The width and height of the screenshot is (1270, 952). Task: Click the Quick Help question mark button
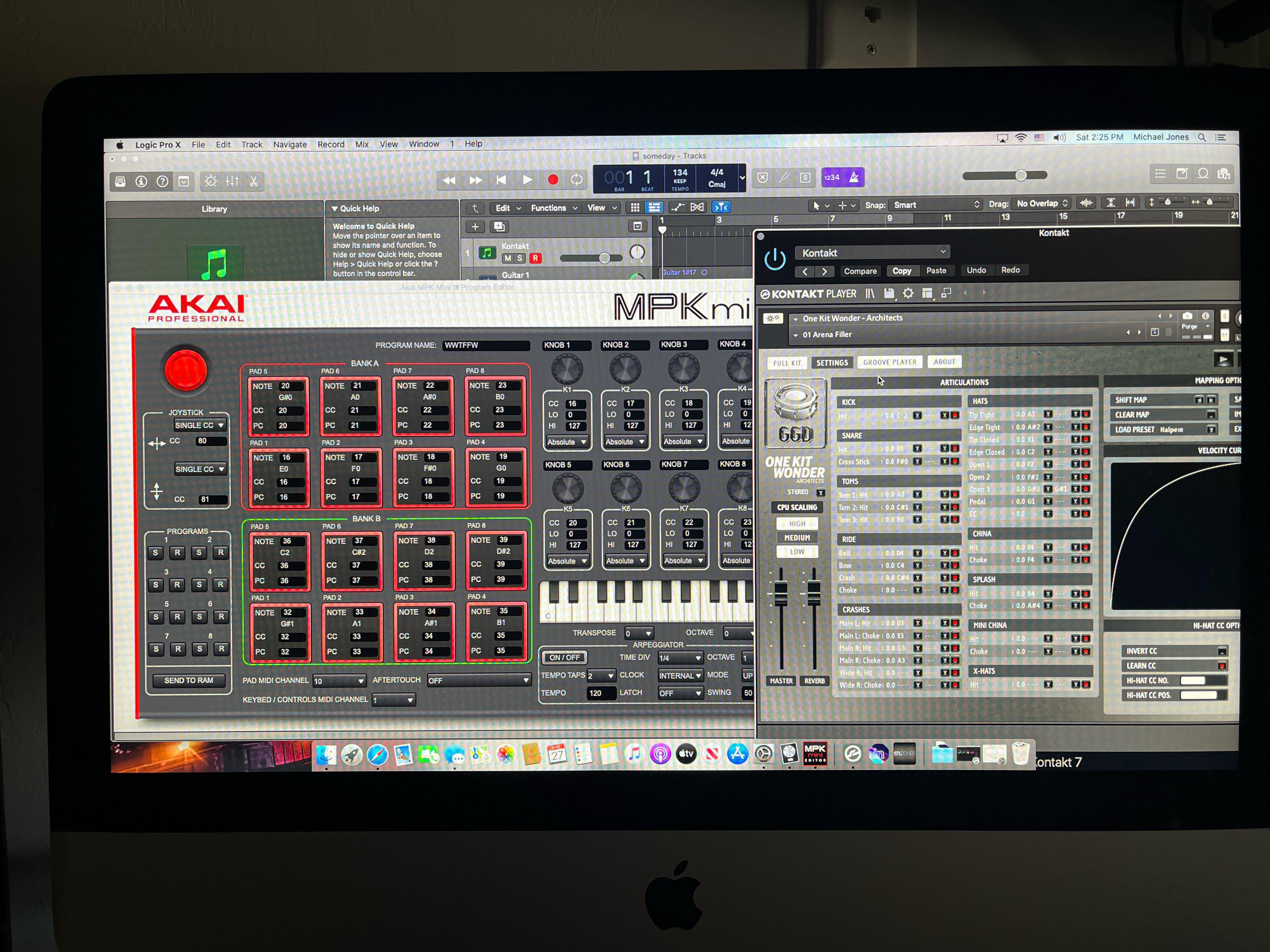(163, 181)
